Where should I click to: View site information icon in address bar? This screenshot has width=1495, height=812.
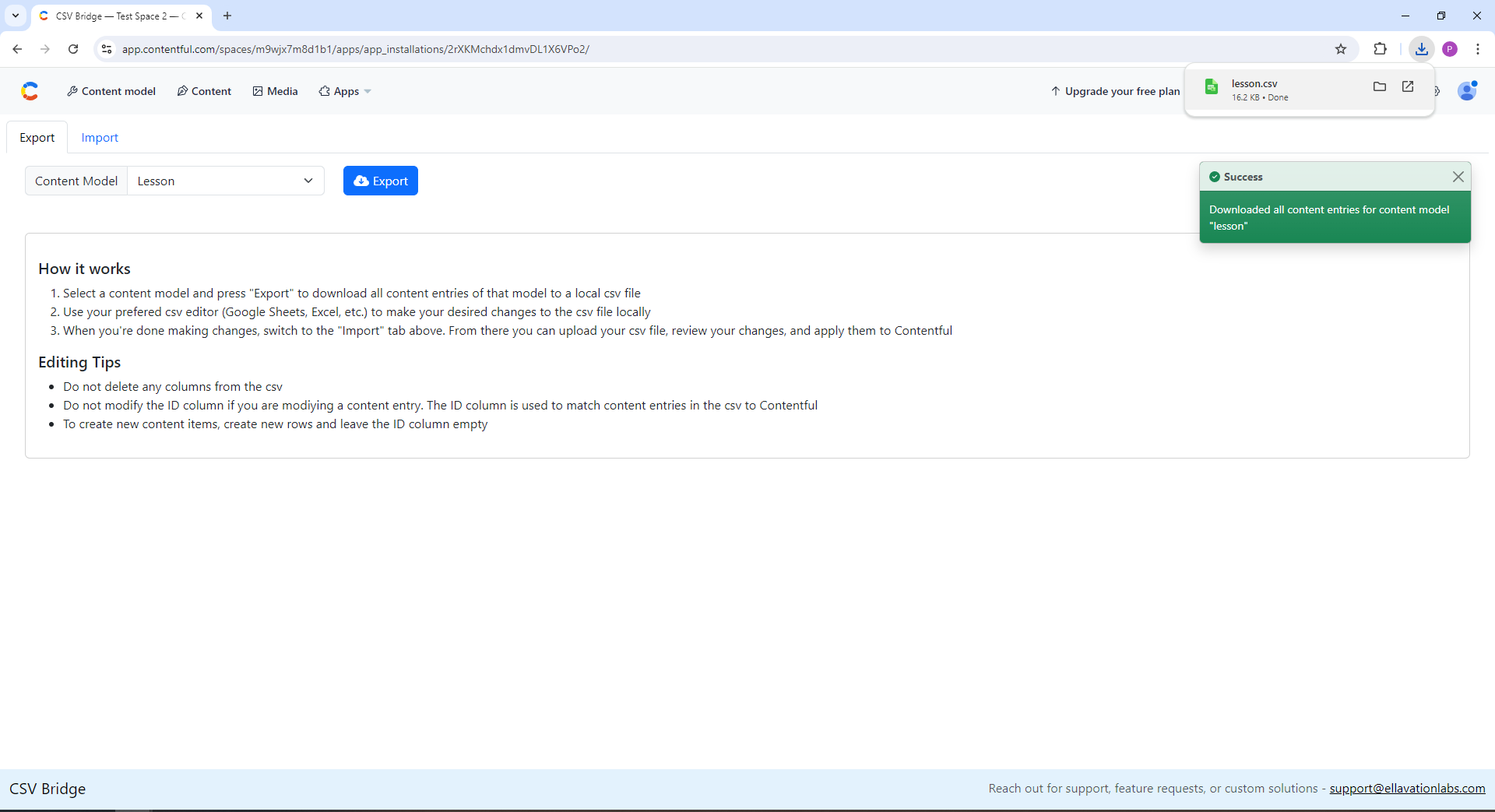click(107, 49)
